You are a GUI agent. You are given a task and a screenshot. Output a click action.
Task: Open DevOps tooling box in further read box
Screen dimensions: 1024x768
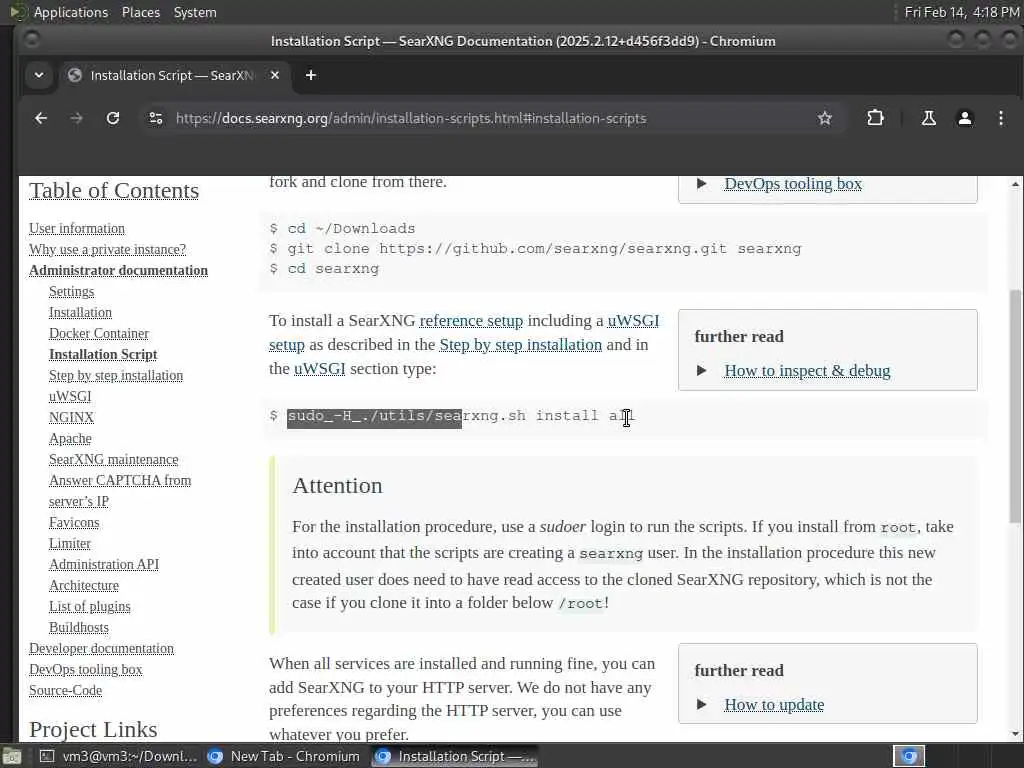793,184
